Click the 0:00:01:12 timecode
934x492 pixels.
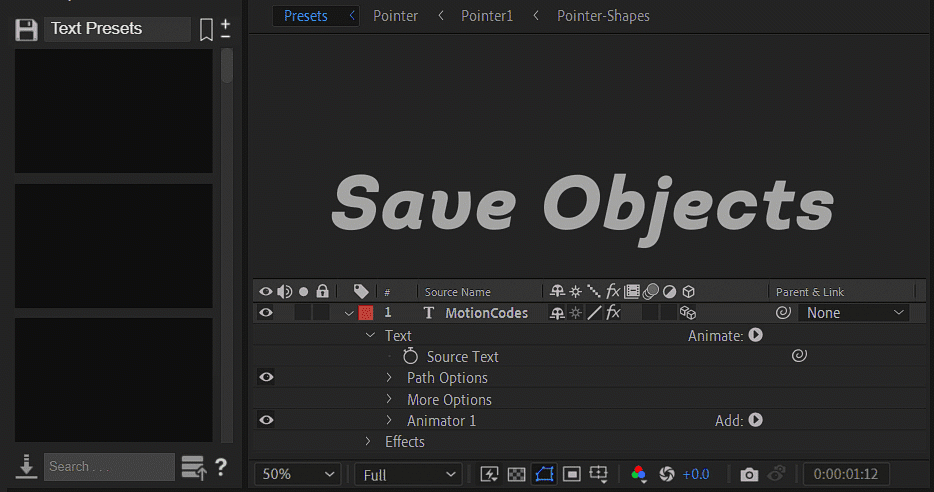[x=846, y=474]
